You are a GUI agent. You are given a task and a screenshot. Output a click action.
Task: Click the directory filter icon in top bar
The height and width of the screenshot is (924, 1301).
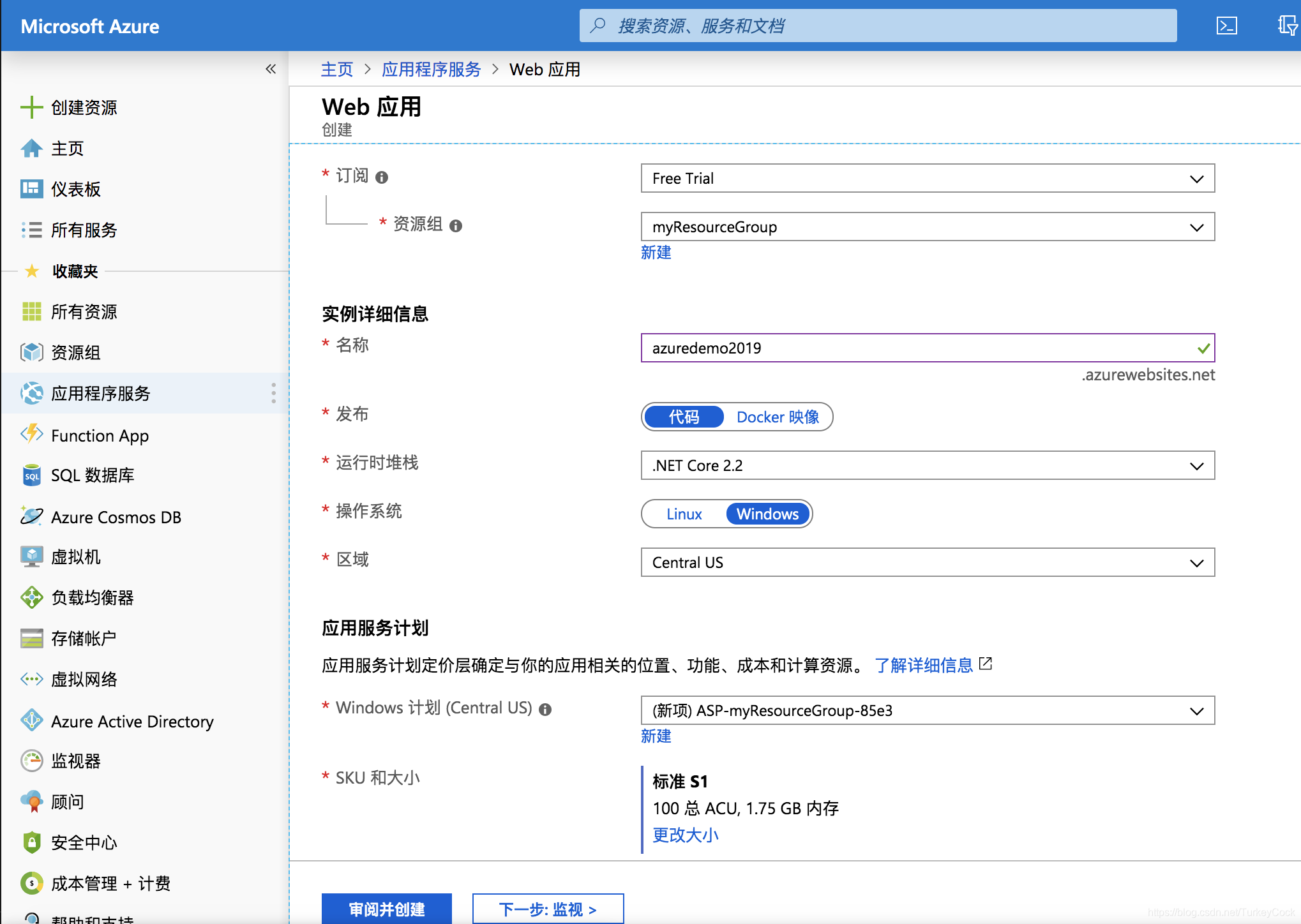[1287, 26]
